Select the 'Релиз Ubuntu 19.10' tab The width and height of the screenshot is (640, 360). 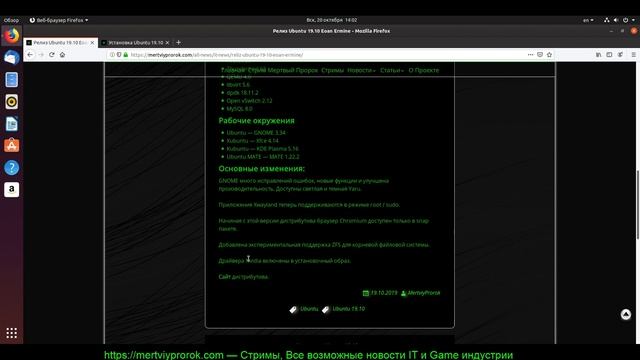(60, 42)
